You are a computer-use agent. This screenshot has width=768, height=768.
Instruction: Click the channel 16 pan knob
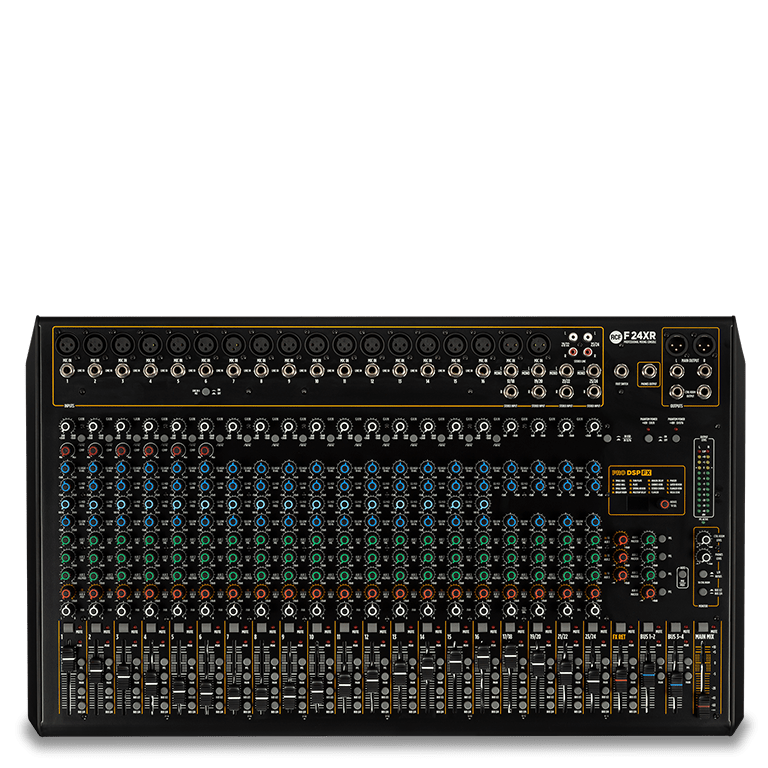pos(483,609)
